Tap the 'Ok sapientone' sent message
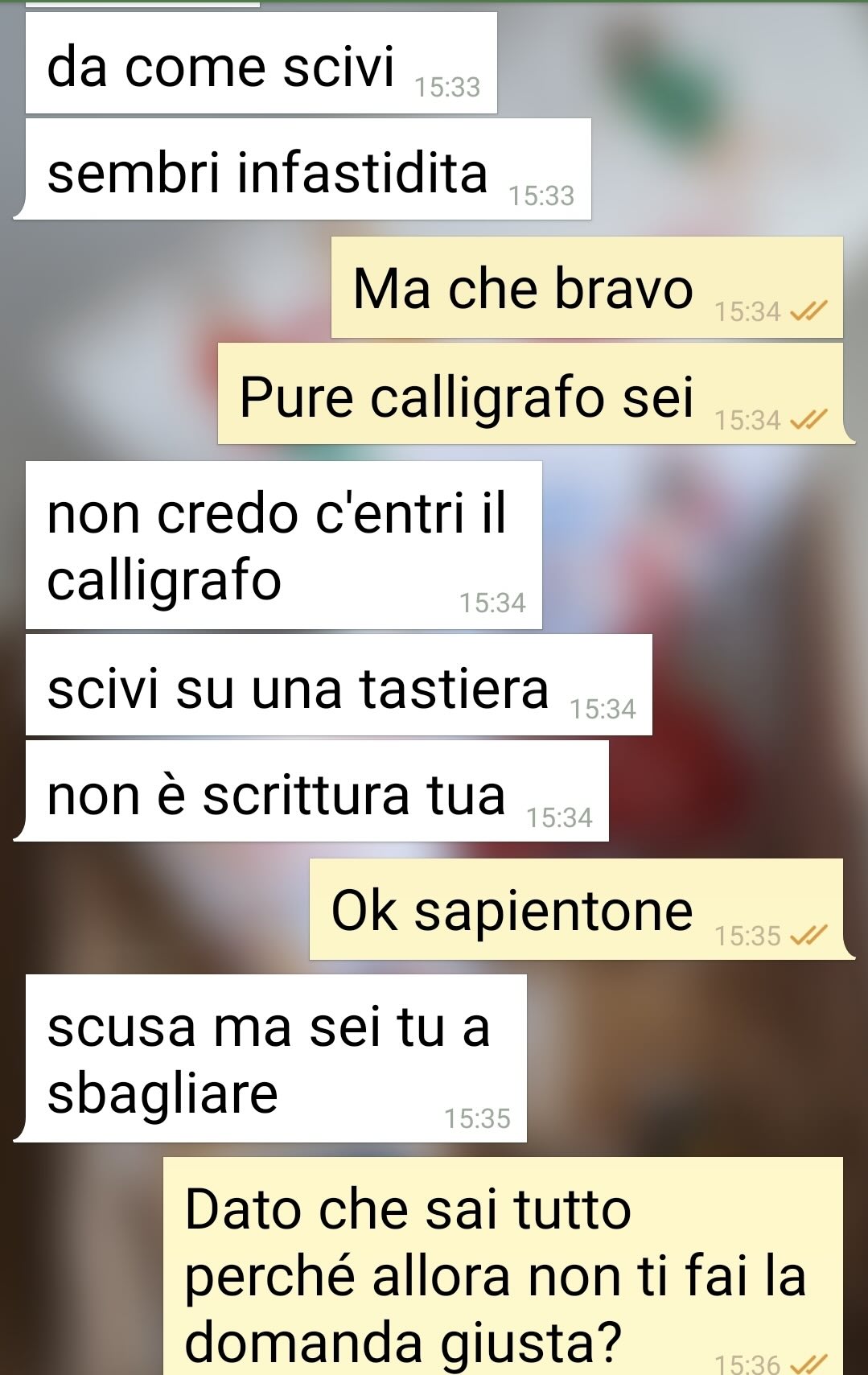The width and height of the screenshot is (868, 1375). click(x=582, y=909)
